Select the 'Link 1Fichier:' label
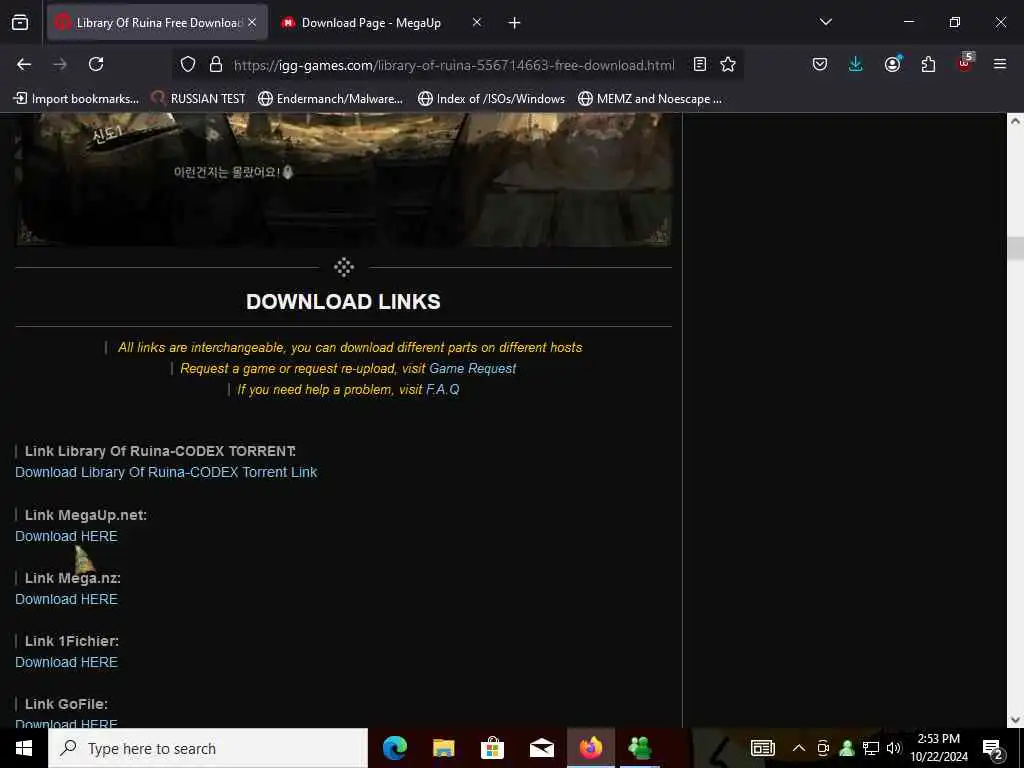The image size is (1024, 768). click(72, 641)
